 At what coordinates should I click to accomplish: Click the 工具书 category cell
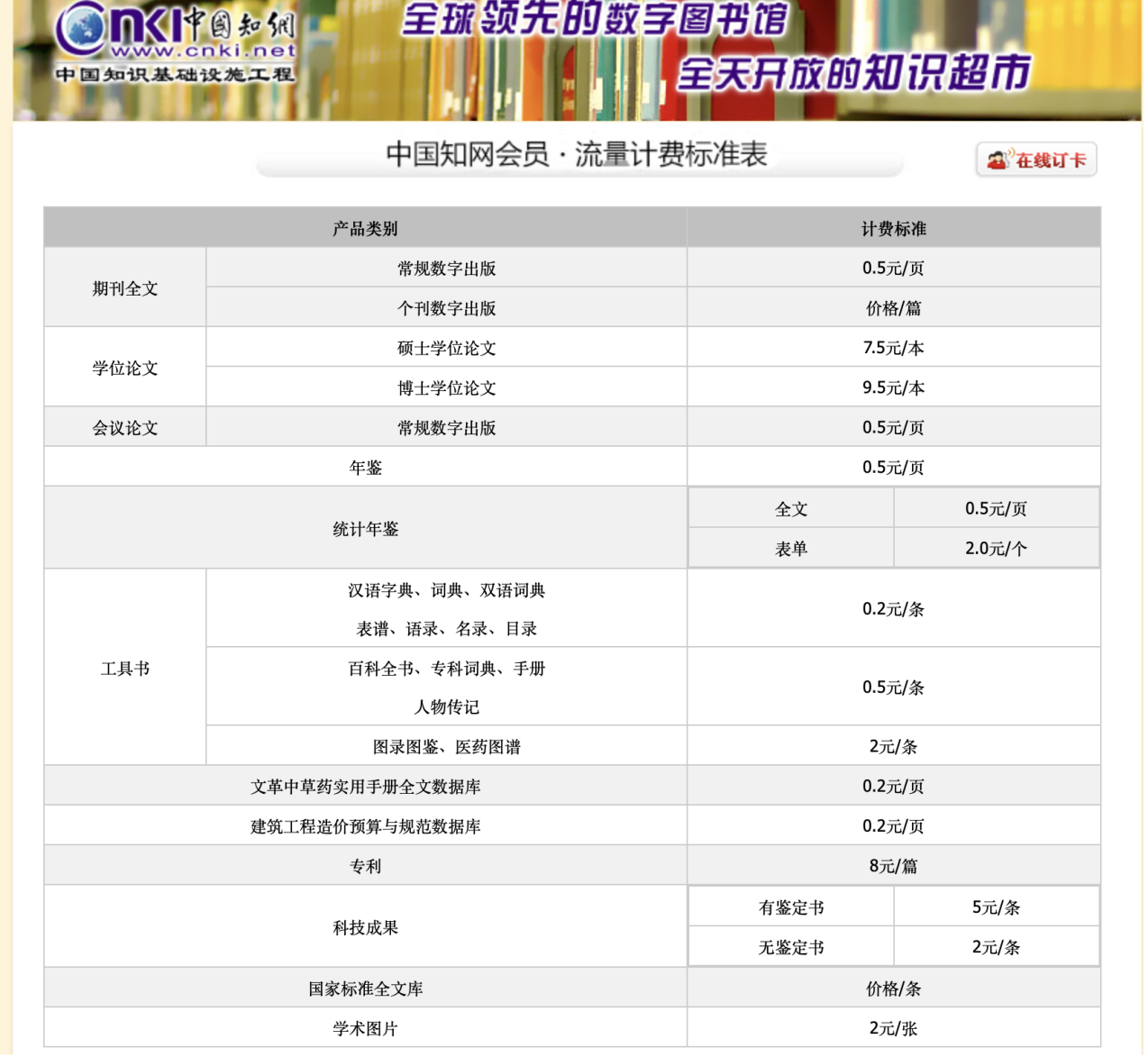click(125, 669)
